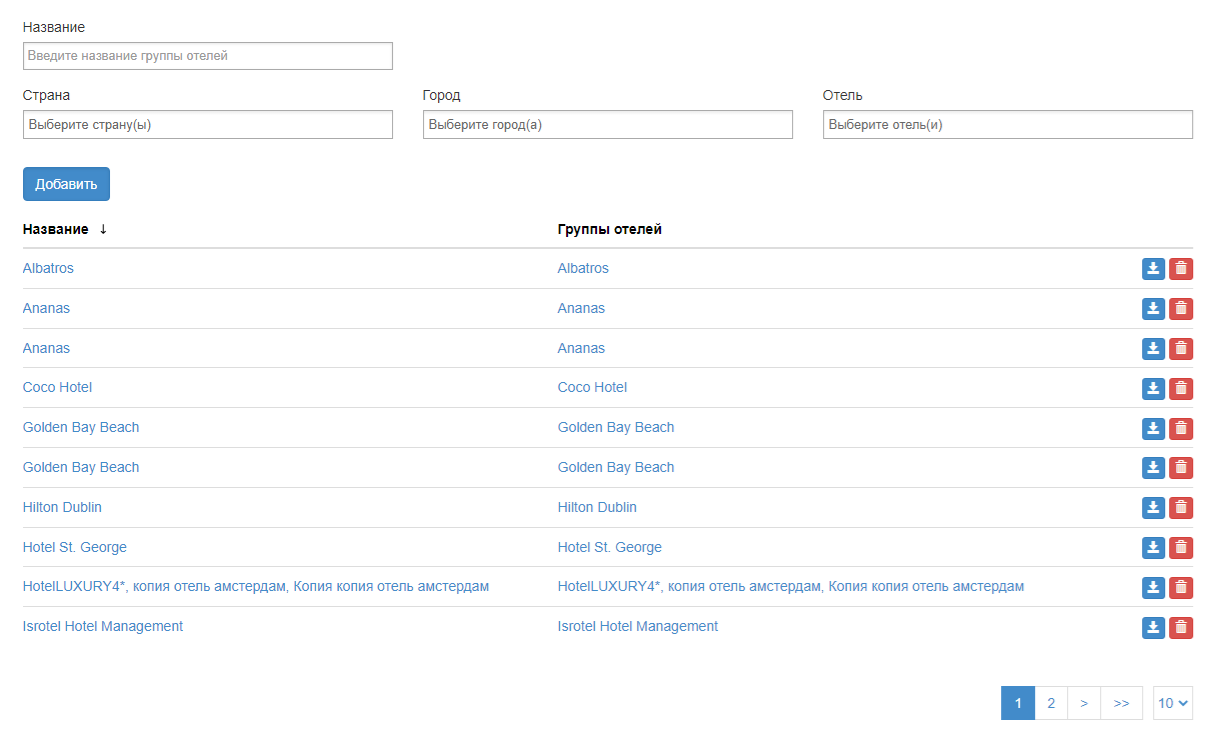Jump to last page with >> button
Screen dimensions: 1208x733
(x=1121, y=703)
